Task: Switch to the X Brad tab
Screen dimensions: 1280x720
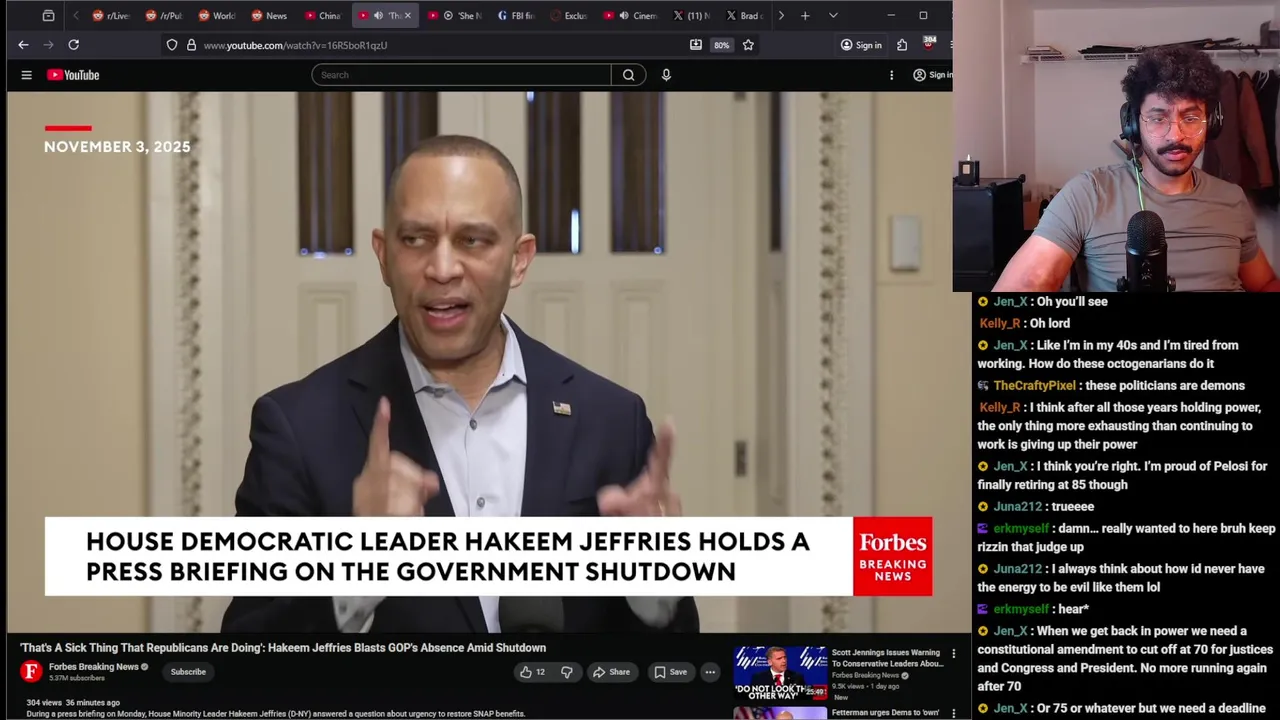Action: click(x=745, y=16)
